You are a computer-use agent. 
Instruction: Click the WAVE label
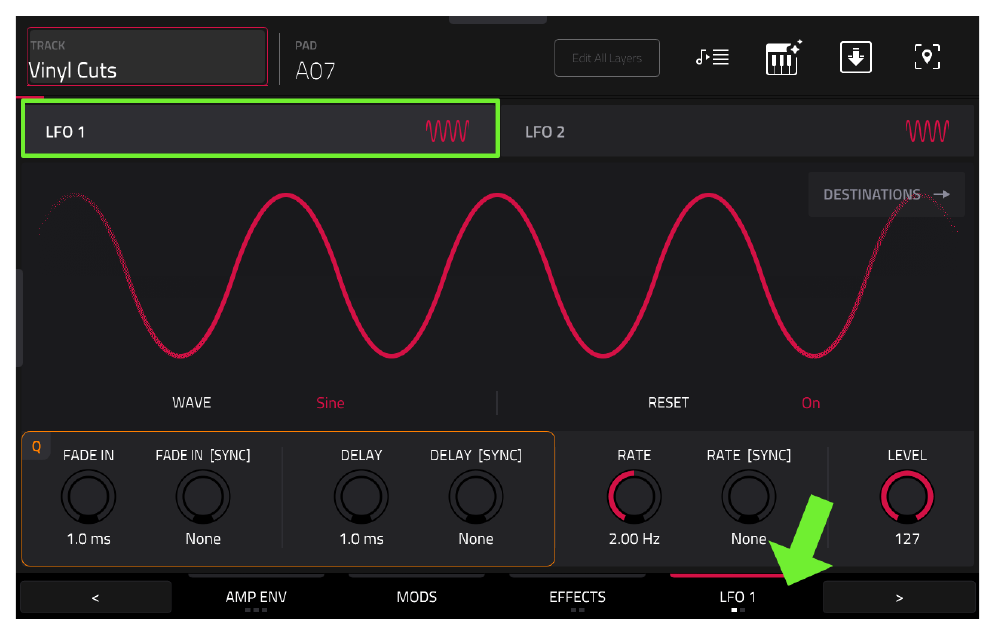click(x=191, y=403)
